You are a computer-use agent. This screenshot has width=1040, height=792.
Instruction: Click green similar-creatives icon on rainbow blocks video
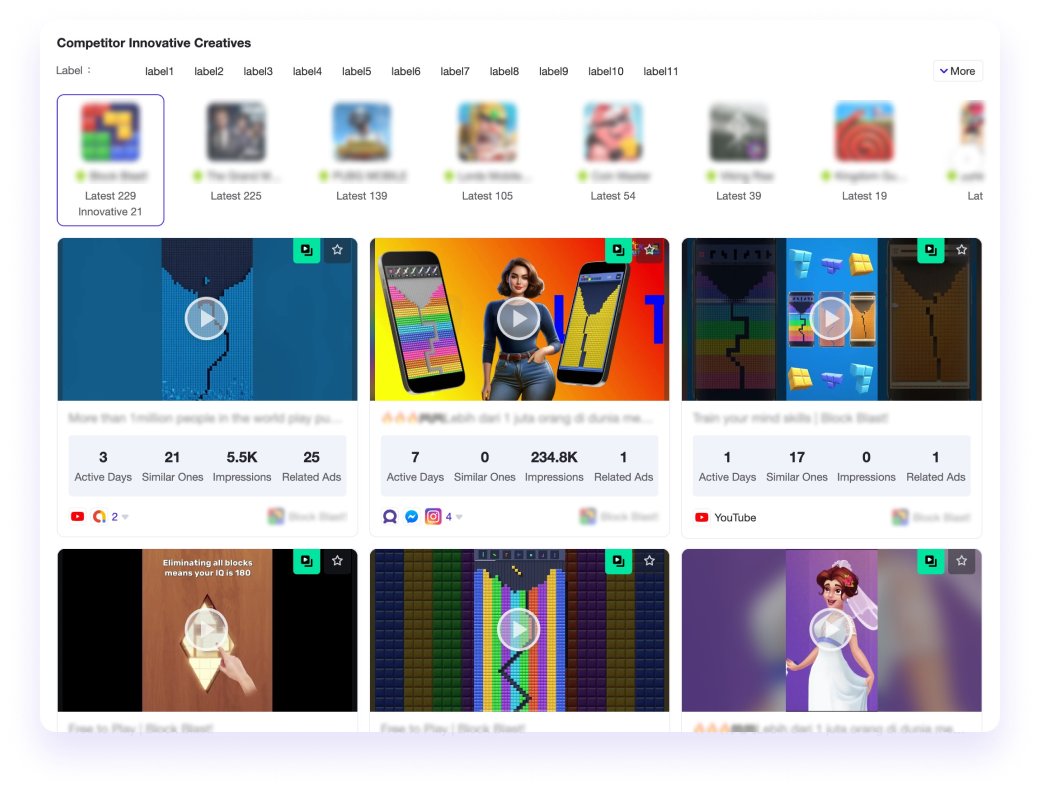click(618, 561)
